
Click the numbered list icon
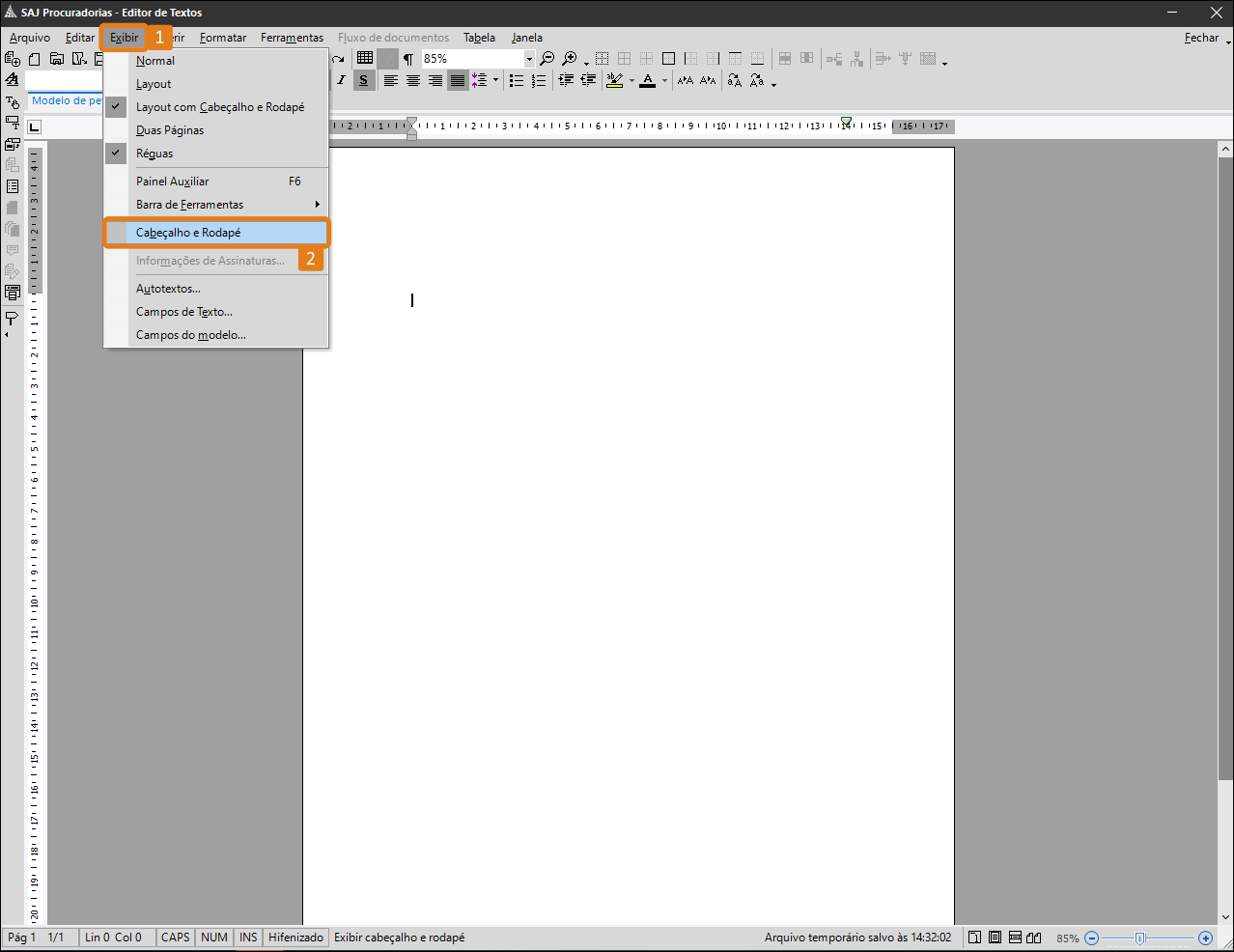coord(539,80)
